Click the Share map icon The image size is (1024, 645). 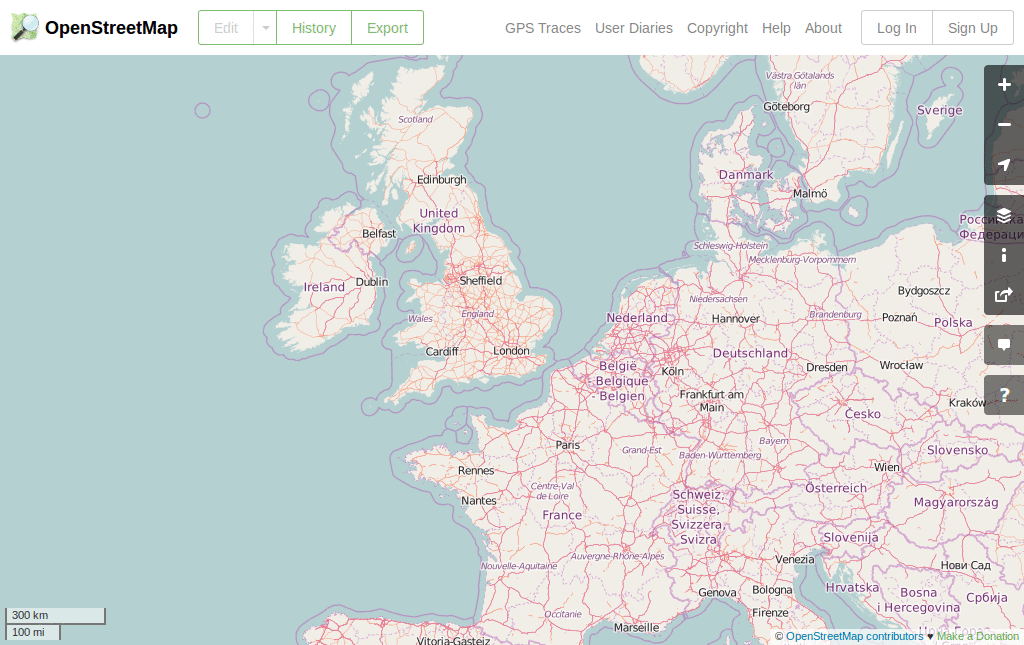(1004, 295)
